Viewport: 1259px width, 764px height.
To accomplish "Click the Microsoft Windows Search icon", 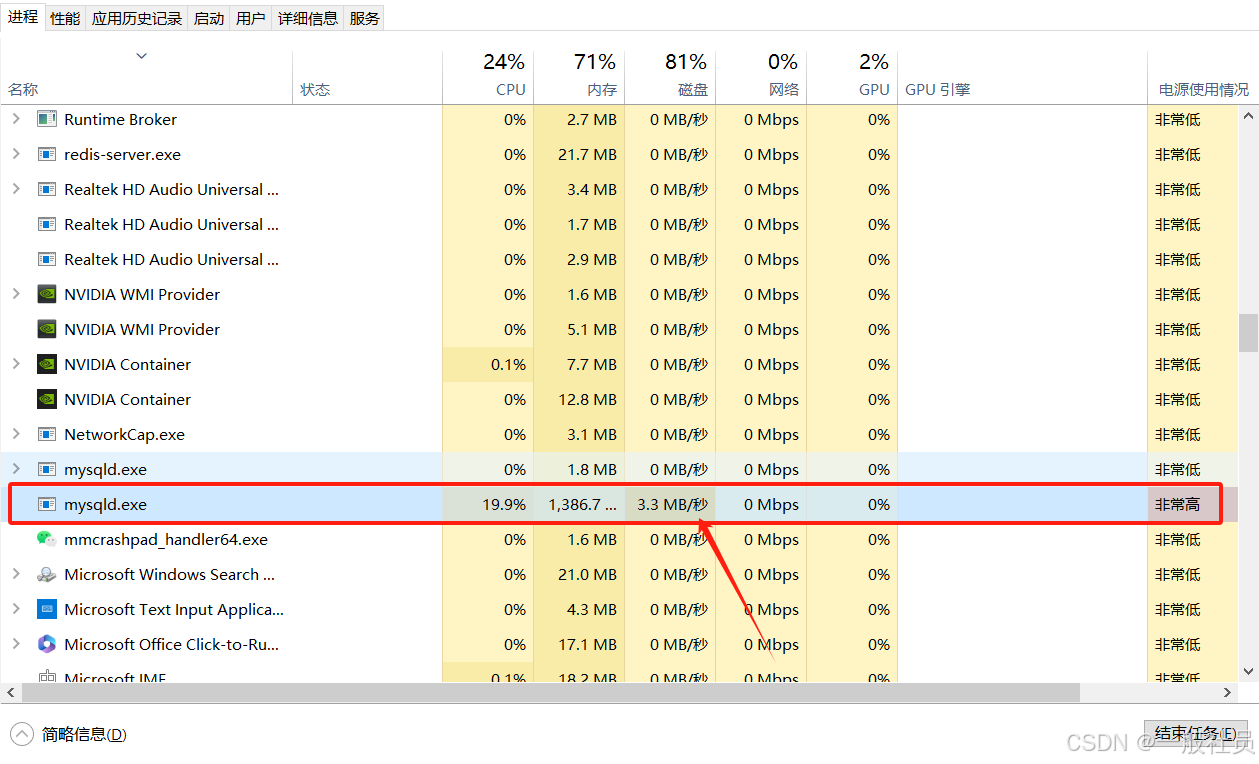I will pos(47,574).
